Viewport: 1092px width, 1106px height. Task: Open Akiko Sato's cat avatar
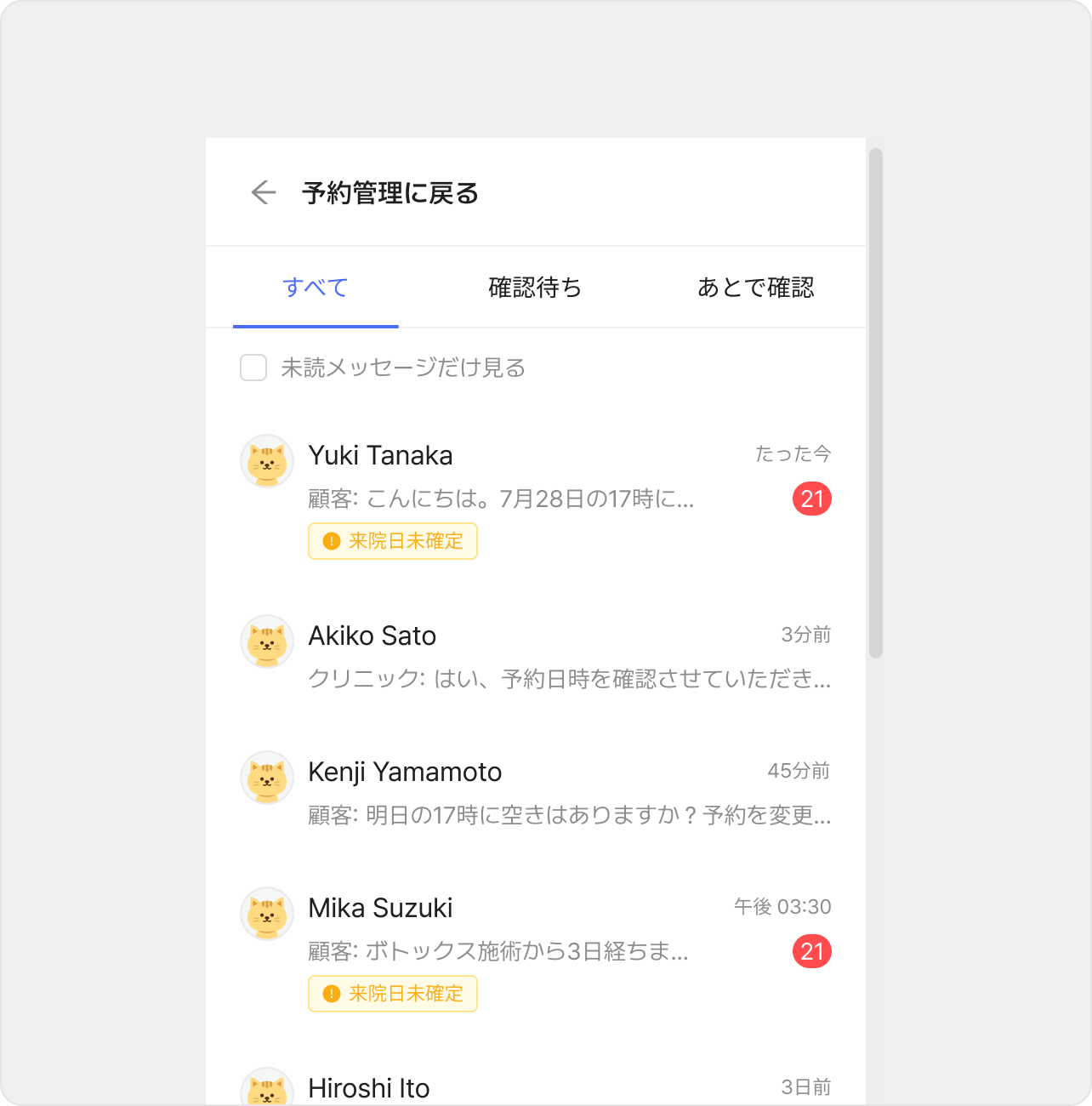point(267,641)
